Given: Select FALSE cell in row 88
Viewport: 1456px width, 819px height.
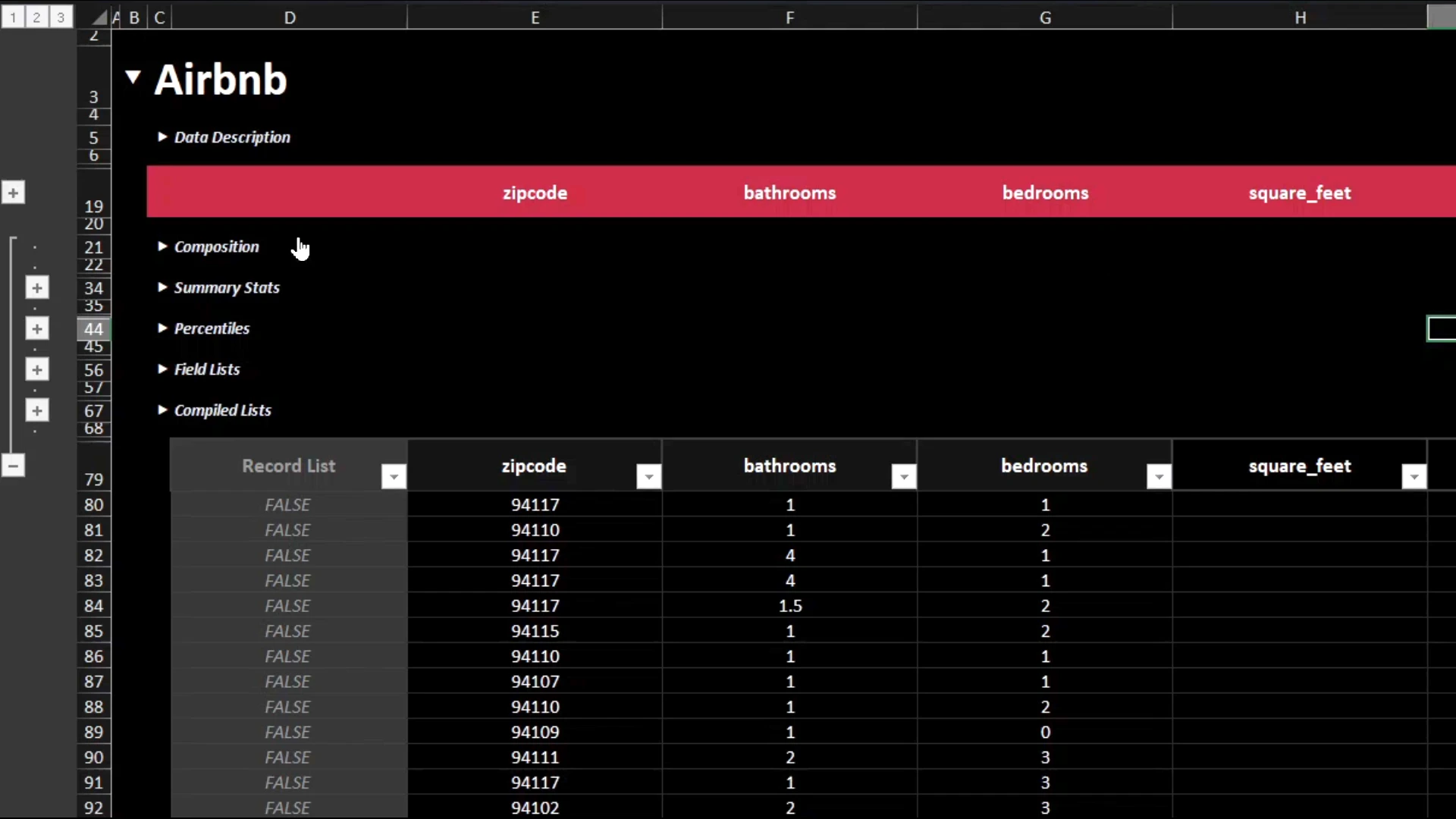Looking at the screenshot, I should tap(288, 707).
